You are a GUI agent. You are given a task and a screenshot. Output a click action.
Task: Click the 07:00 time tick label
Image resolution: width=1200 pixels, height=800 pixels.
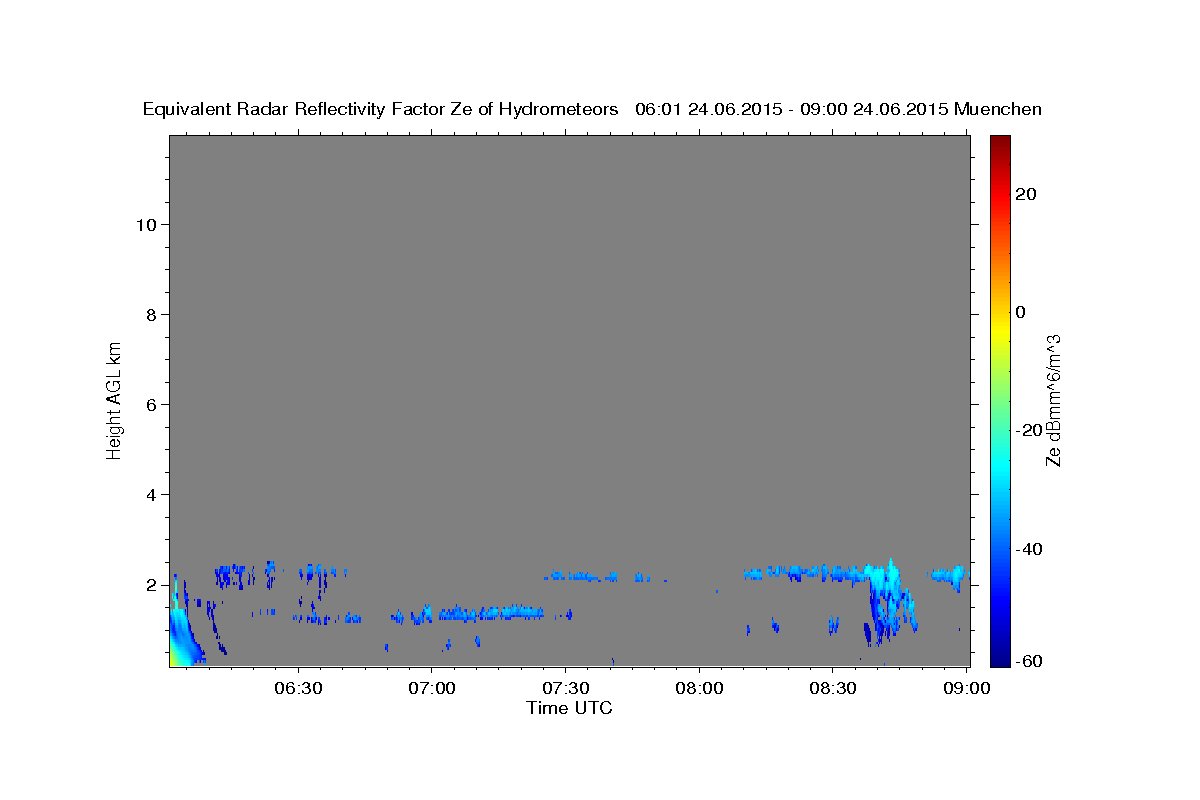tap(432, 689)
